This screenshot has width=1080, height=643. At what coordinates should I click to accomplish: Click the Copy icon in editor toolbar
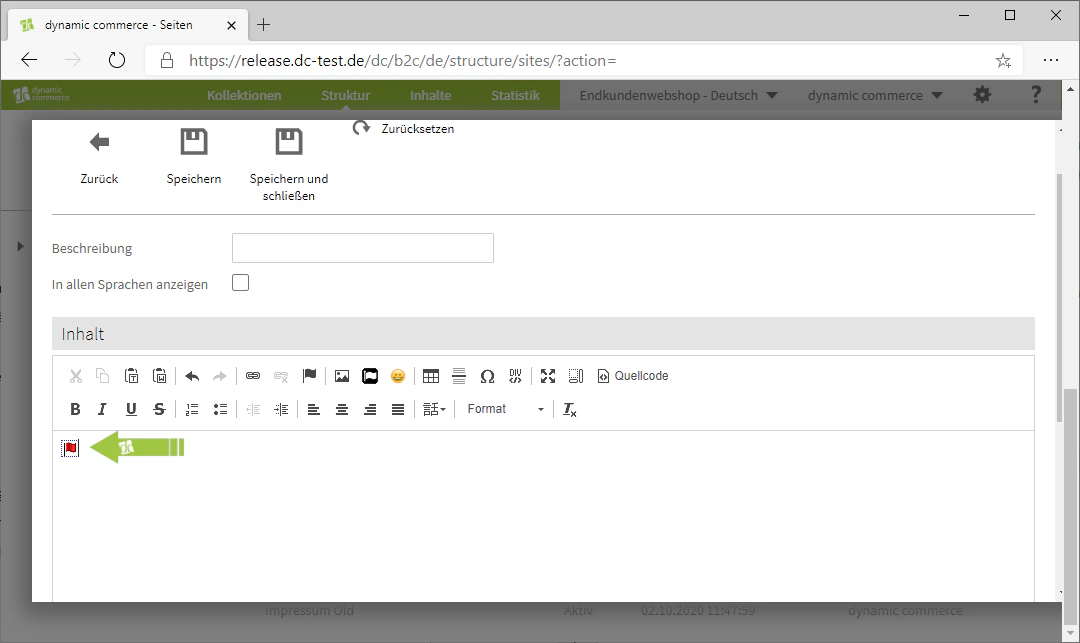pos(103,376)
